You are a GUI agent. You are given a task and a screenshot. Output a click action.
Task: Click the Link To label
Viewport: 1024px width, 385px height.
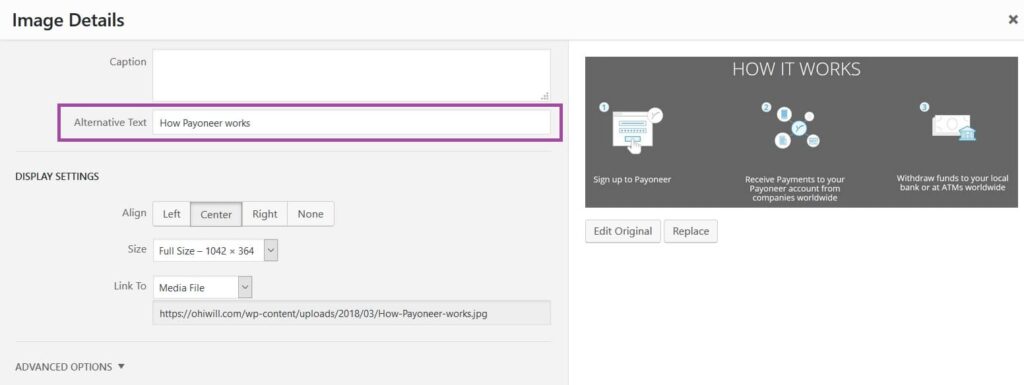(130, 286)
